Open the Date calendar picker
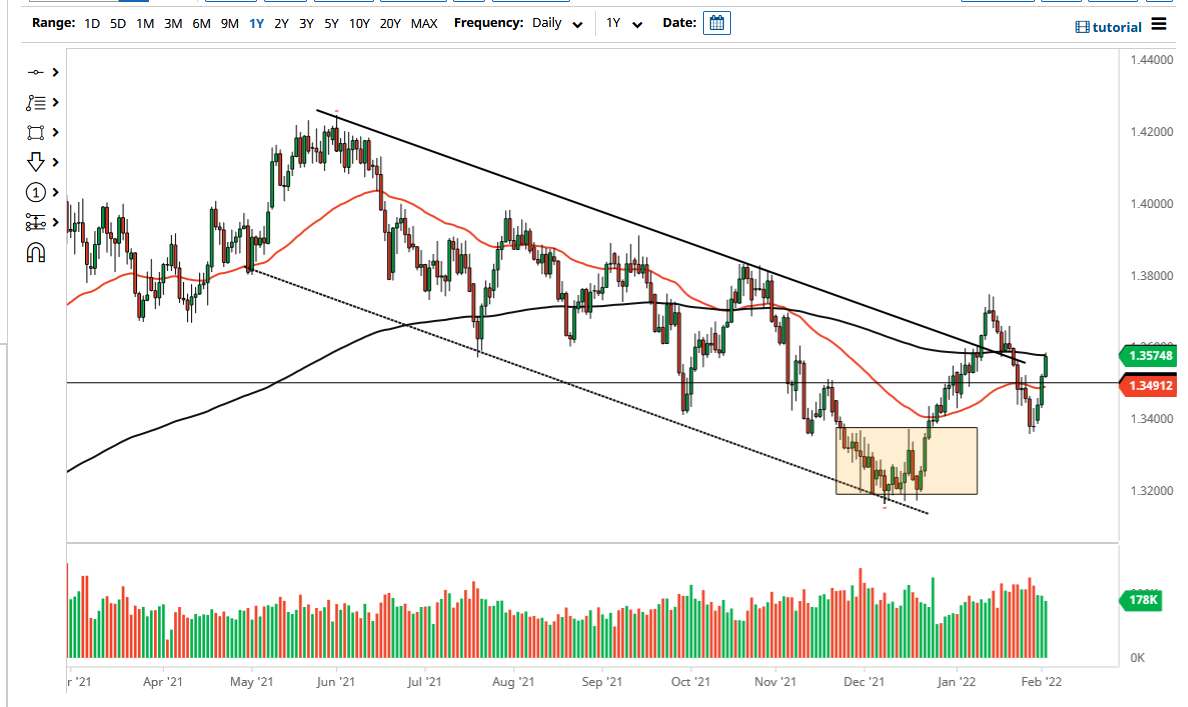The width and height of the screenshot is (1188, 707). 716,22
